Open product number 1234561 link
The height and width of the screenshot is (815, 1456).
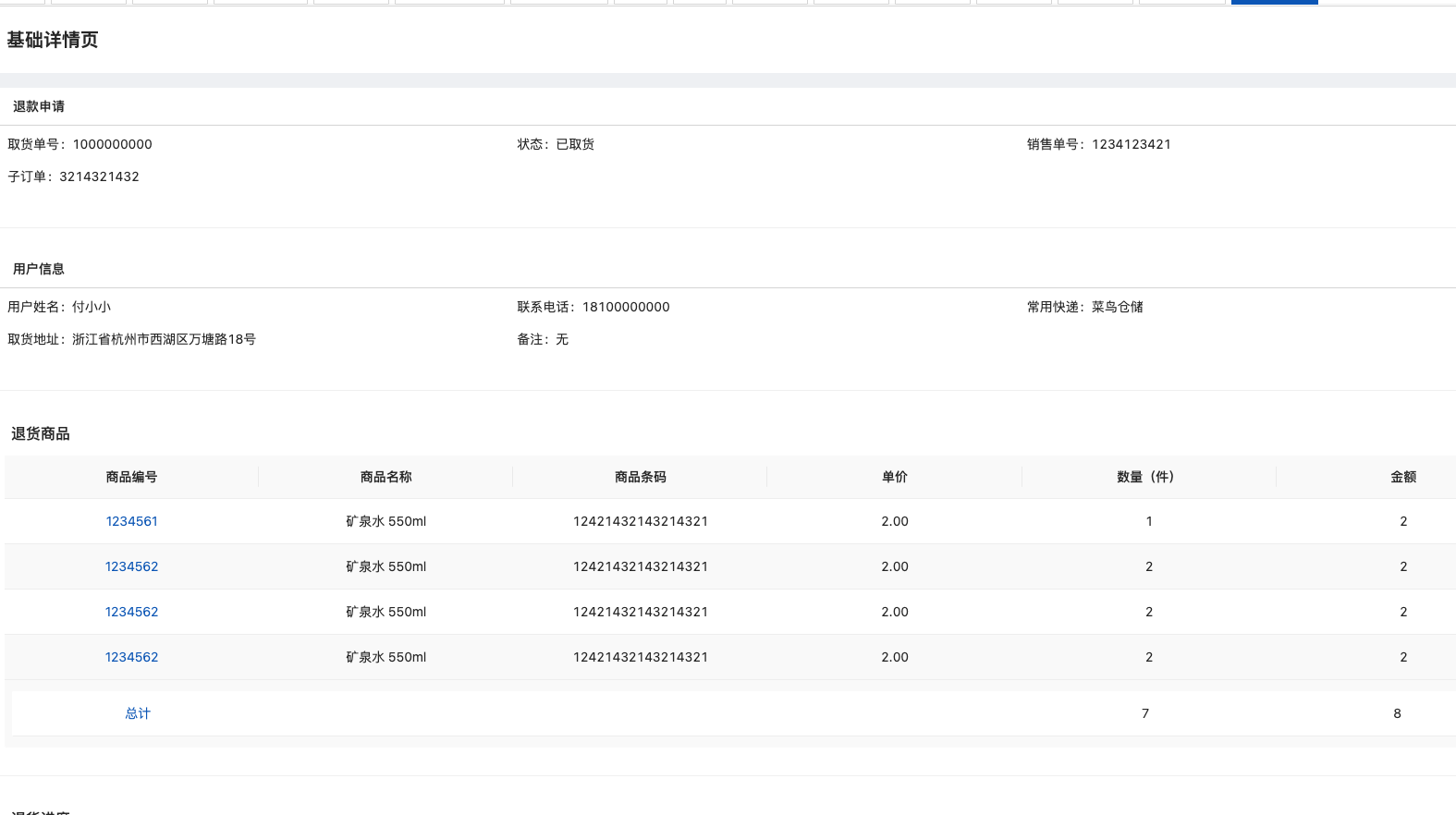coord(131,521)
